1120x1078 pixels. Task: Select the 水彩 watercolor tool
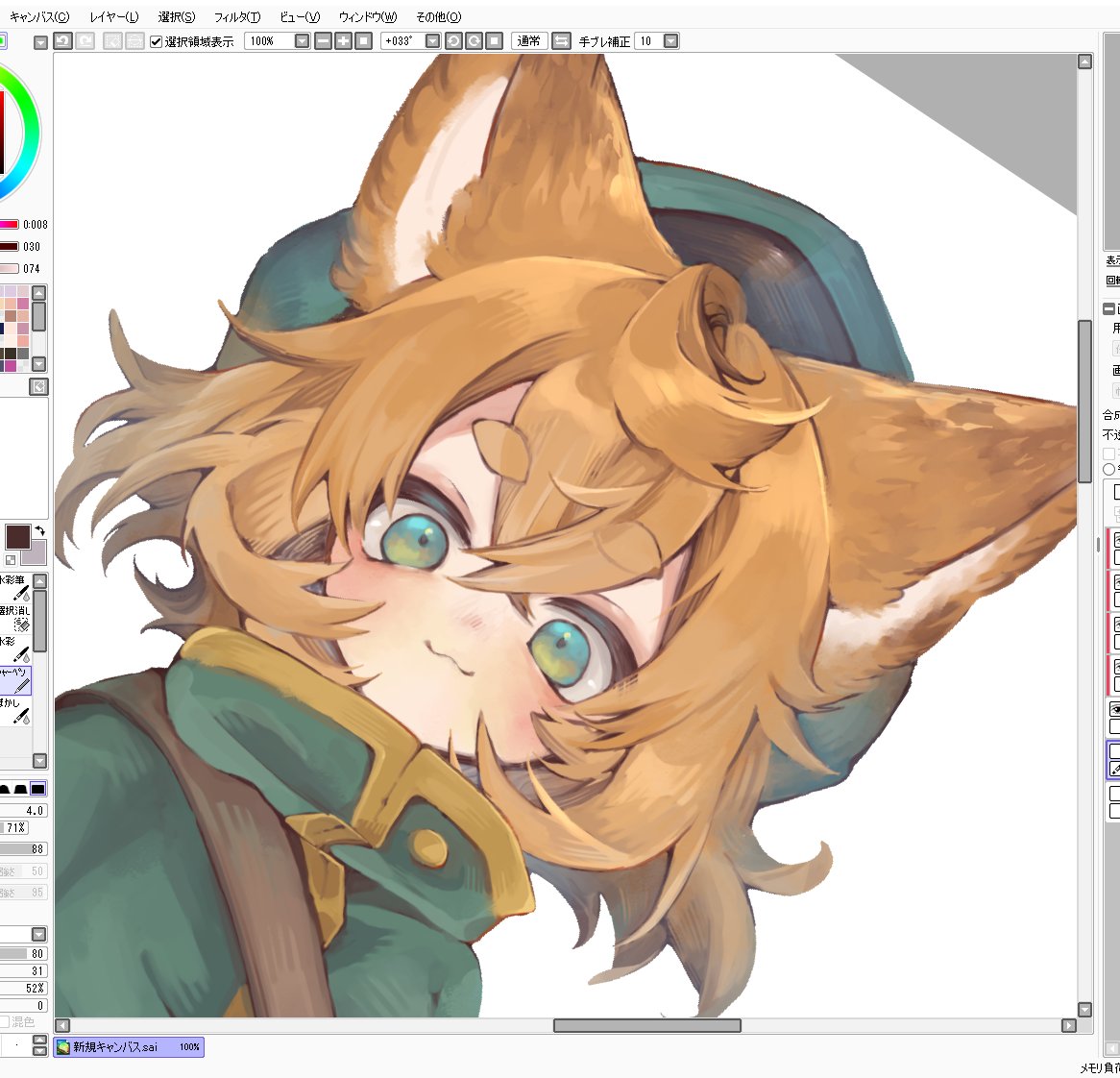click(x=15, y=649)
